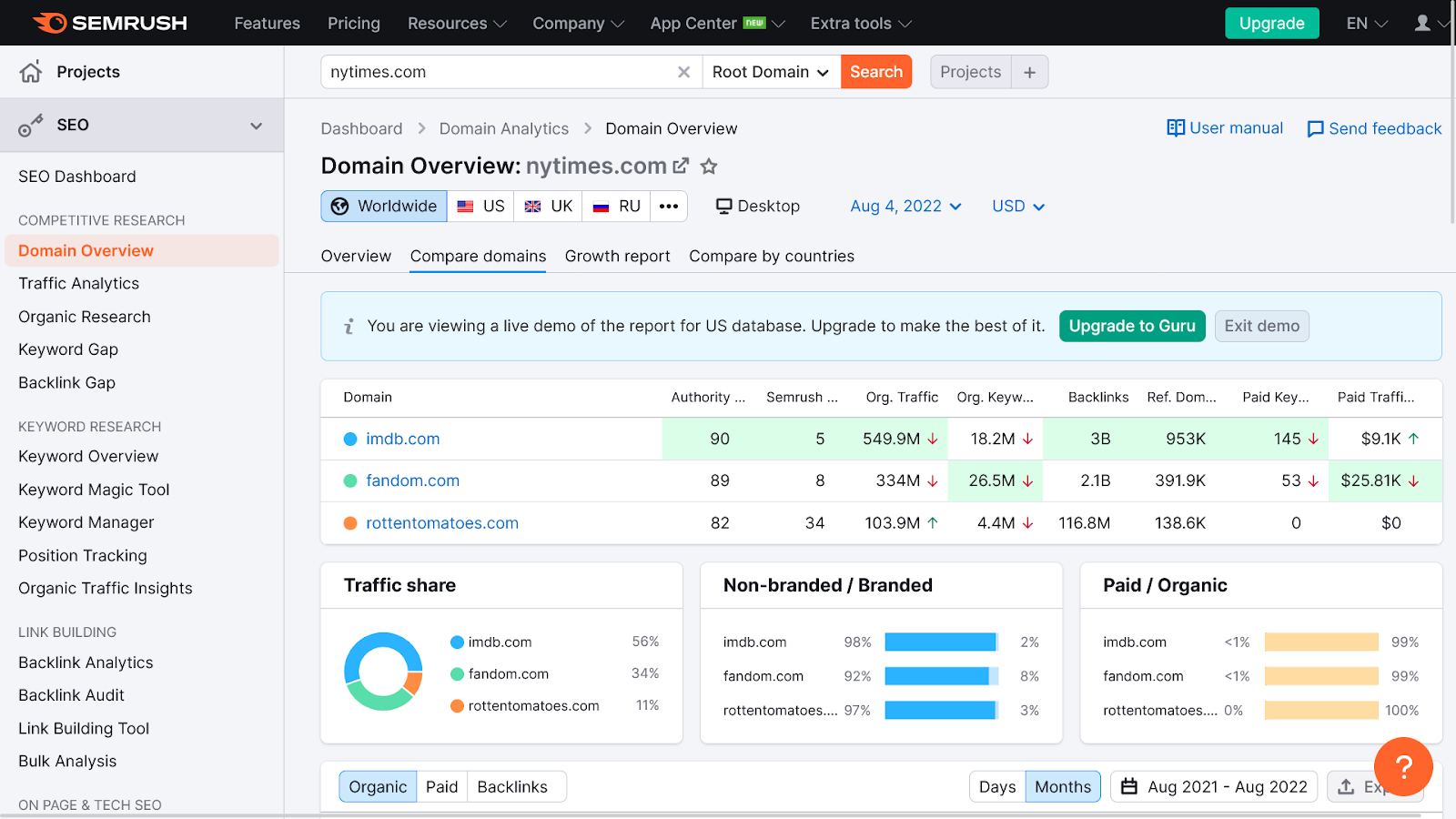Open Compare by countries tab
The image size is (1456, 819).
click(x=772, y=257)
